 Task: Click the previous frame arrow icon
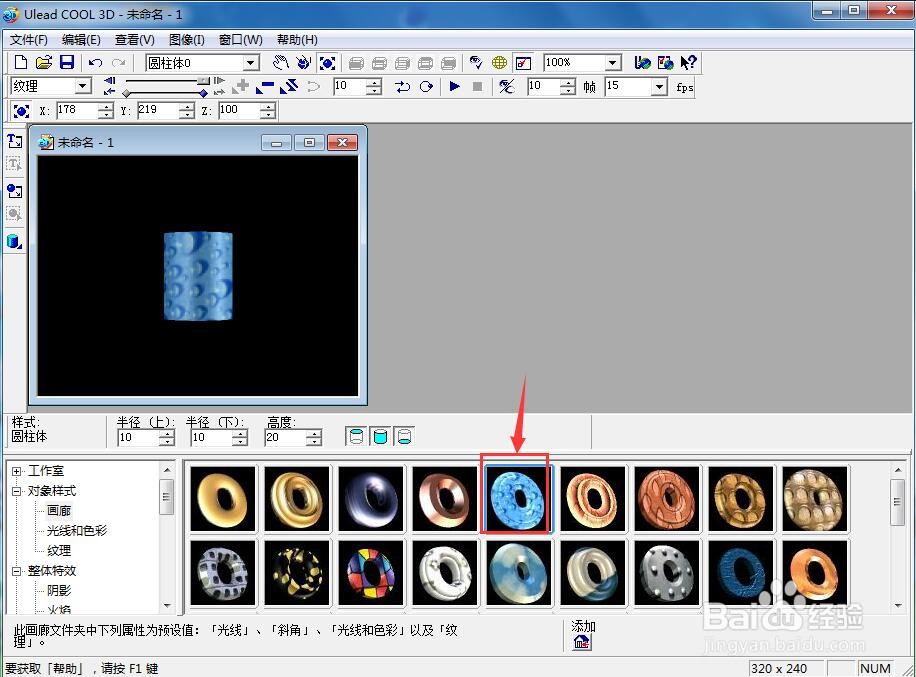(x=109, y=81)
